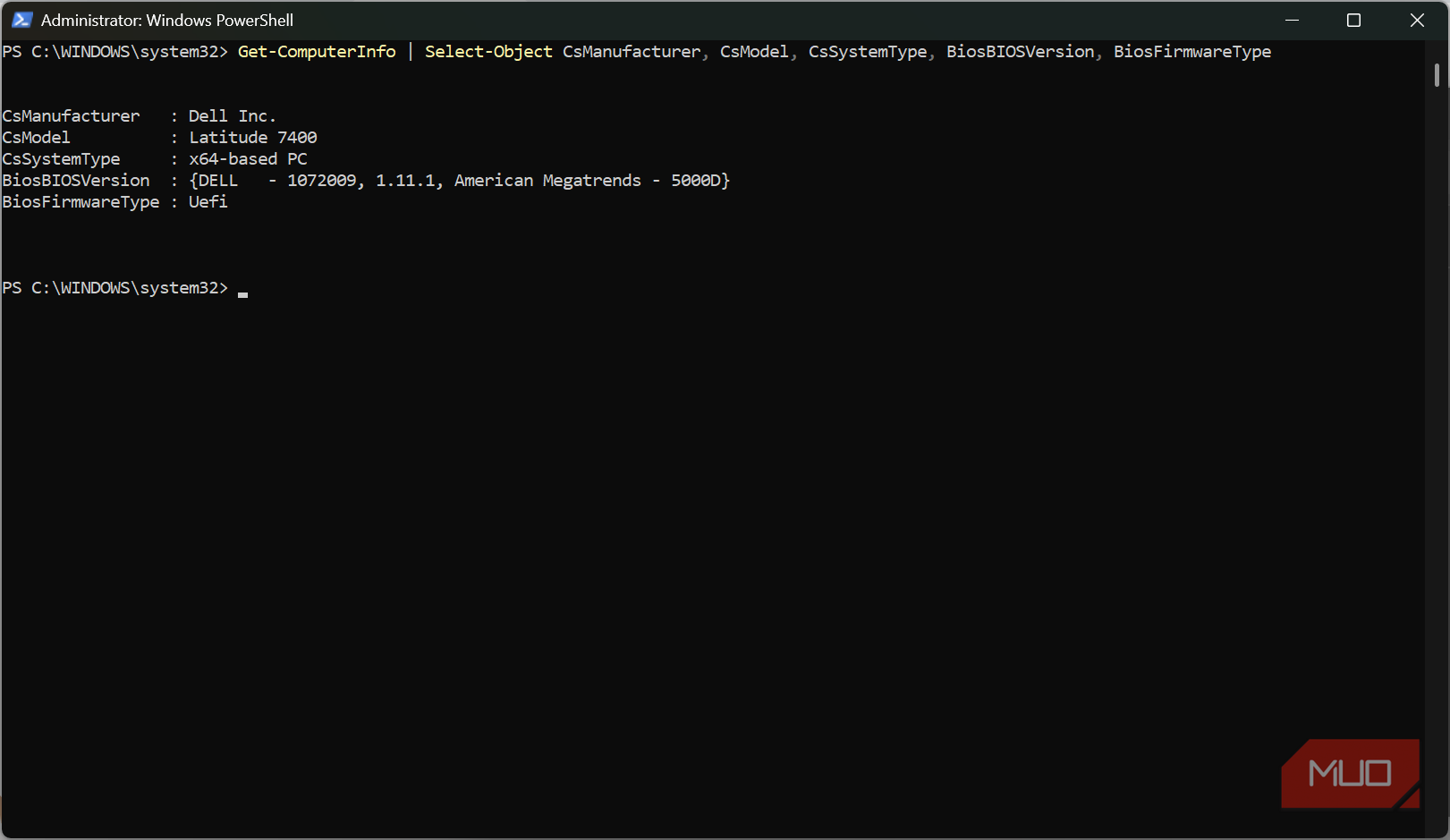
Task: Click the Select-Object cmdlet text
Action: click(488, 52)
